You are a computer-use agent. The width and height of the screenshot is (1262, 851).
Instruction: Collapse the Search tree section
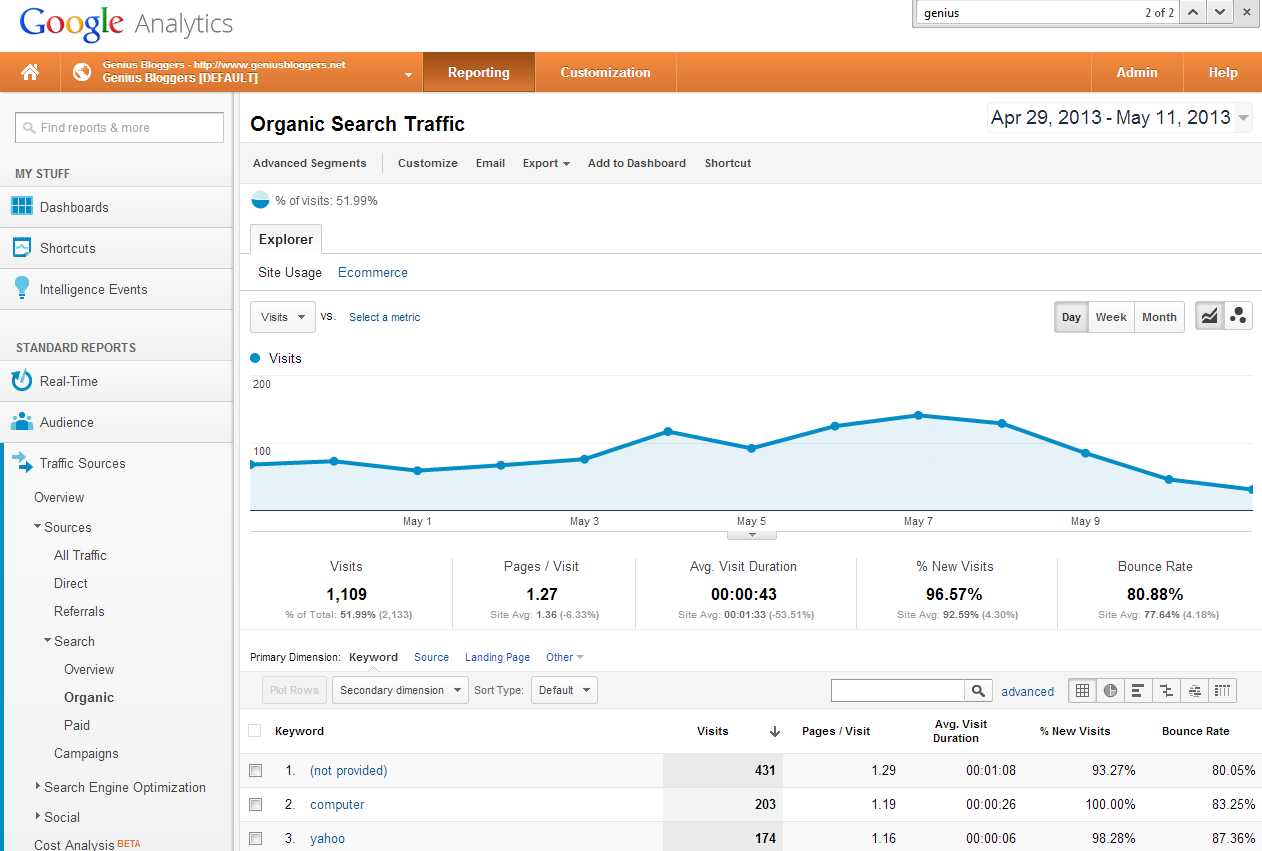[x=47, y=640]
